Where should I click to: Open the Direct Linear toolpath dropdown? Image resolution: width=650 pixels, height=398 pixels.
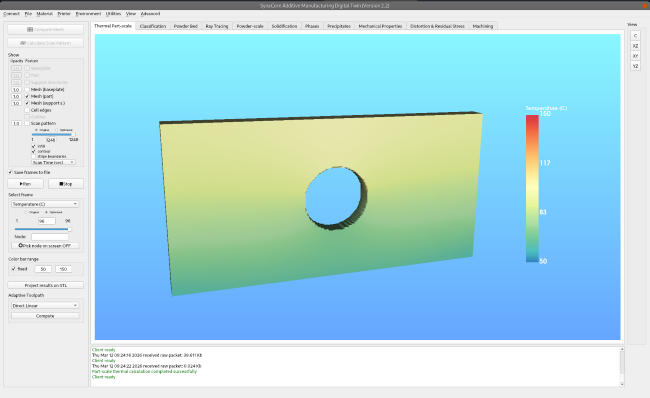tap(45, 306)
